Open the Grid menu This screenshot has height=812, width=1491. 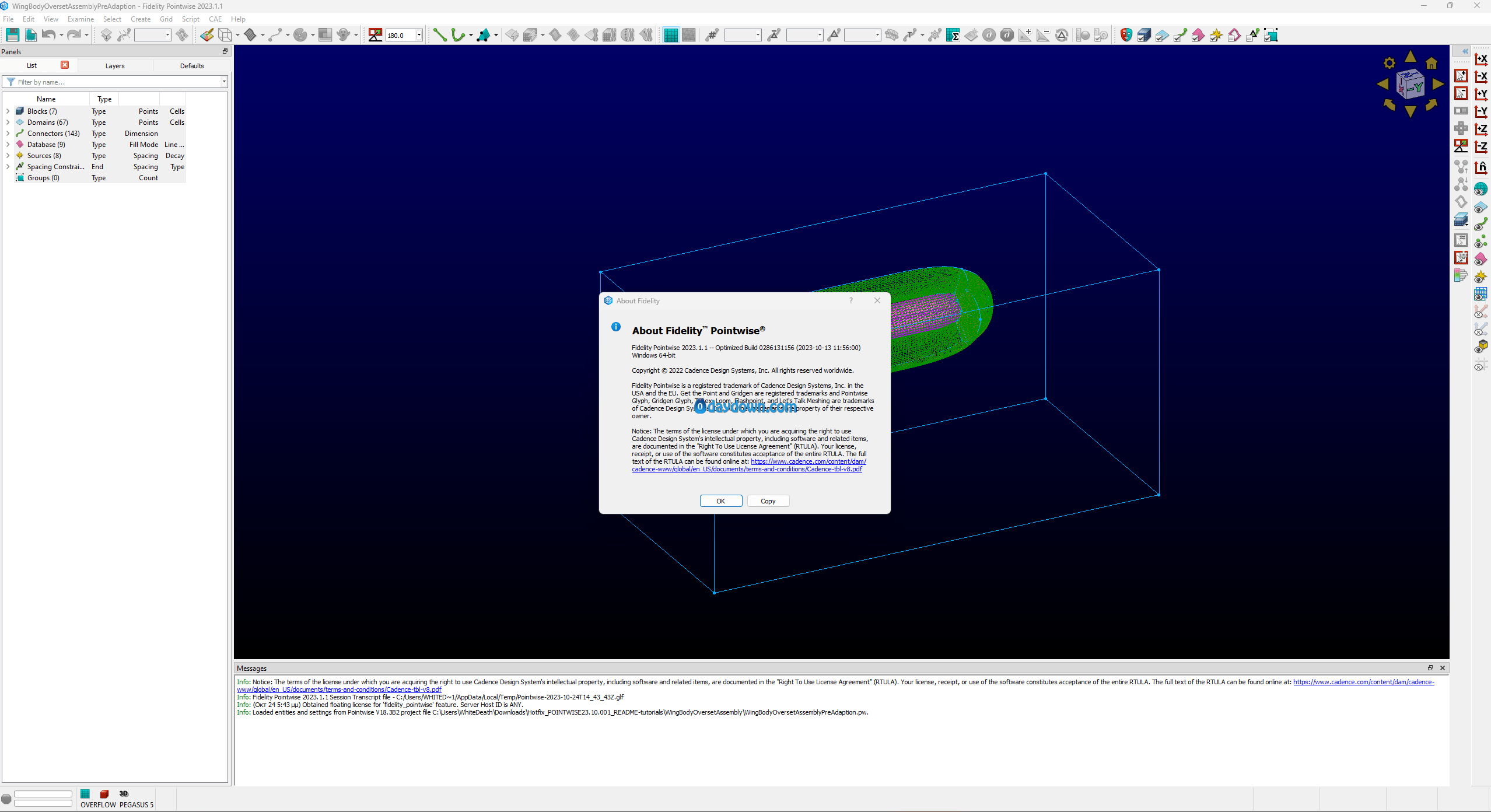[166, 19]
